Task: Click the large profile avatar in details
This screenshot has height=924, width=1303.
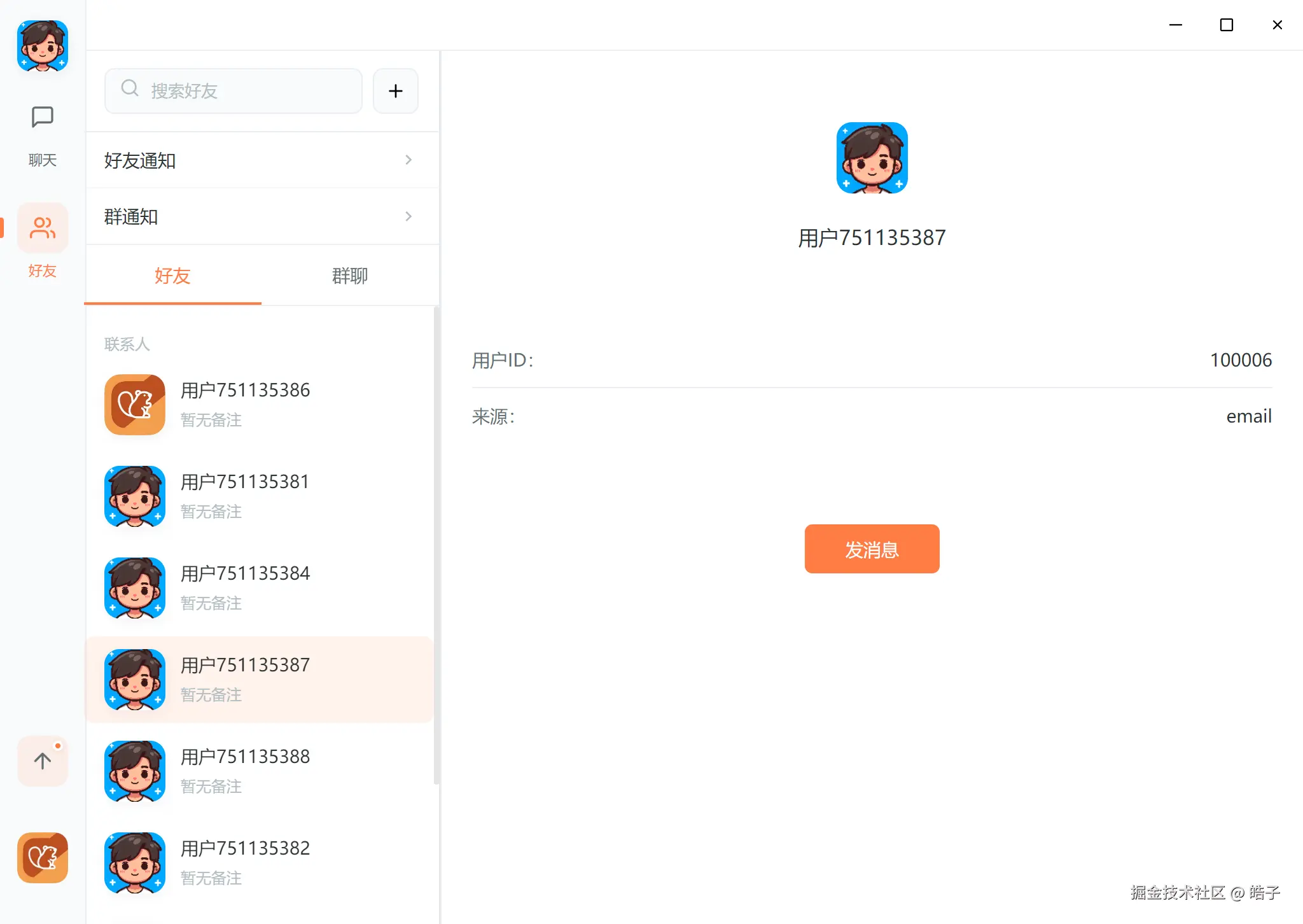Action: point(872,158)
